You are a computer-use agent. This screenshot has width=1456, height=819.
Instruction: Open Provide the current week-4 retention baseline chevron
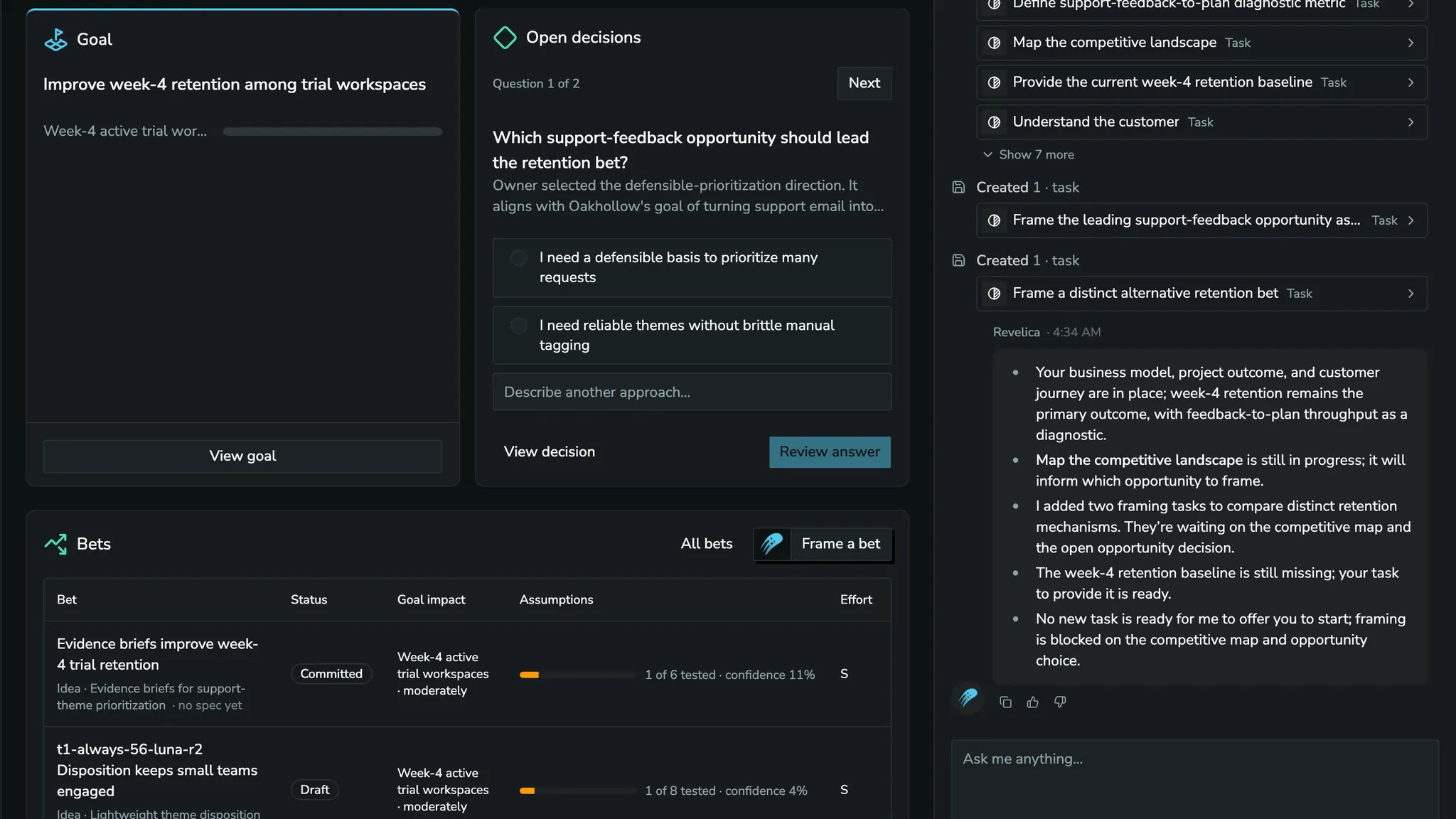[1410, 82]
